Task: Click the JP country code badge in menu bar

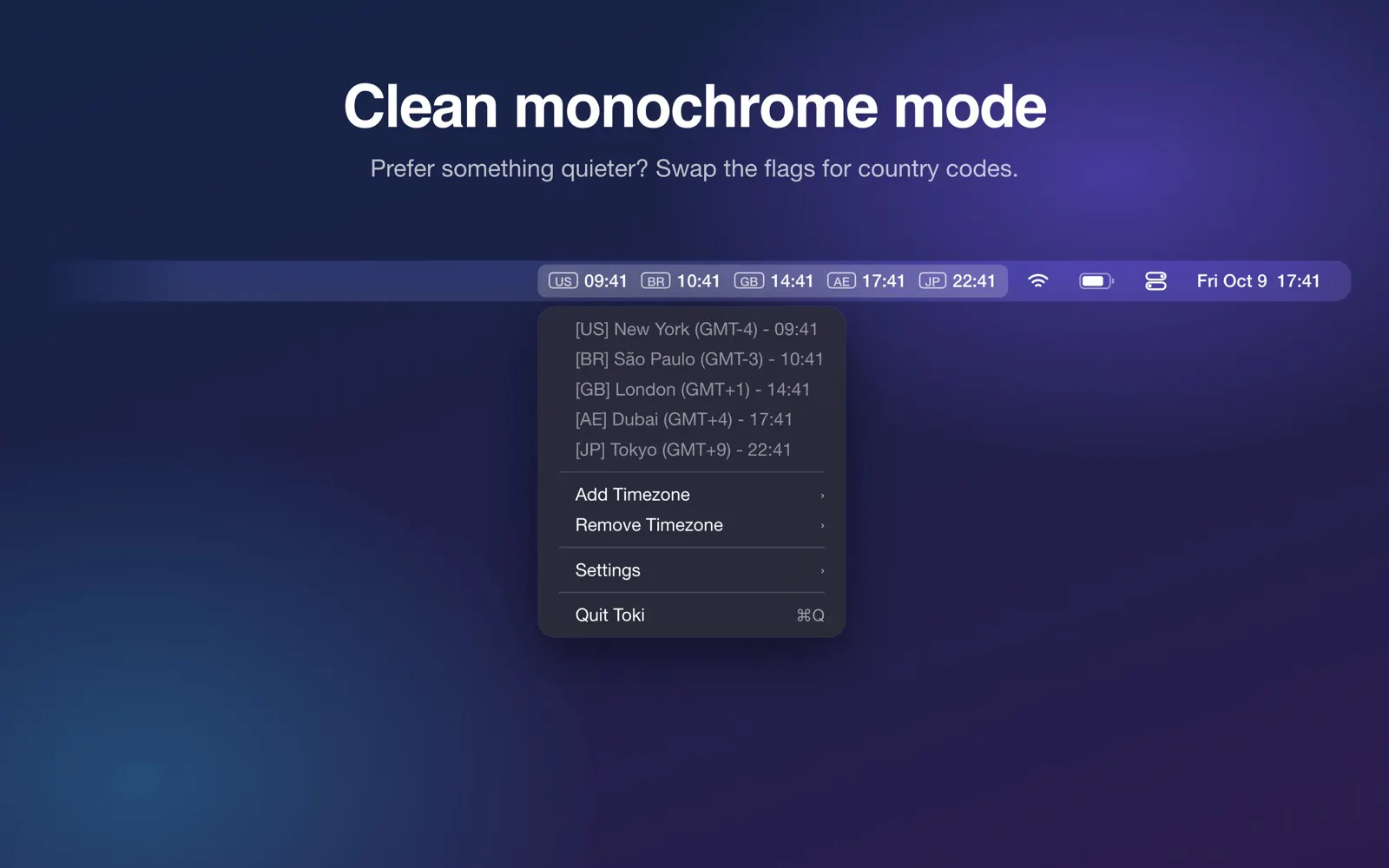Action: click(932, 281)
